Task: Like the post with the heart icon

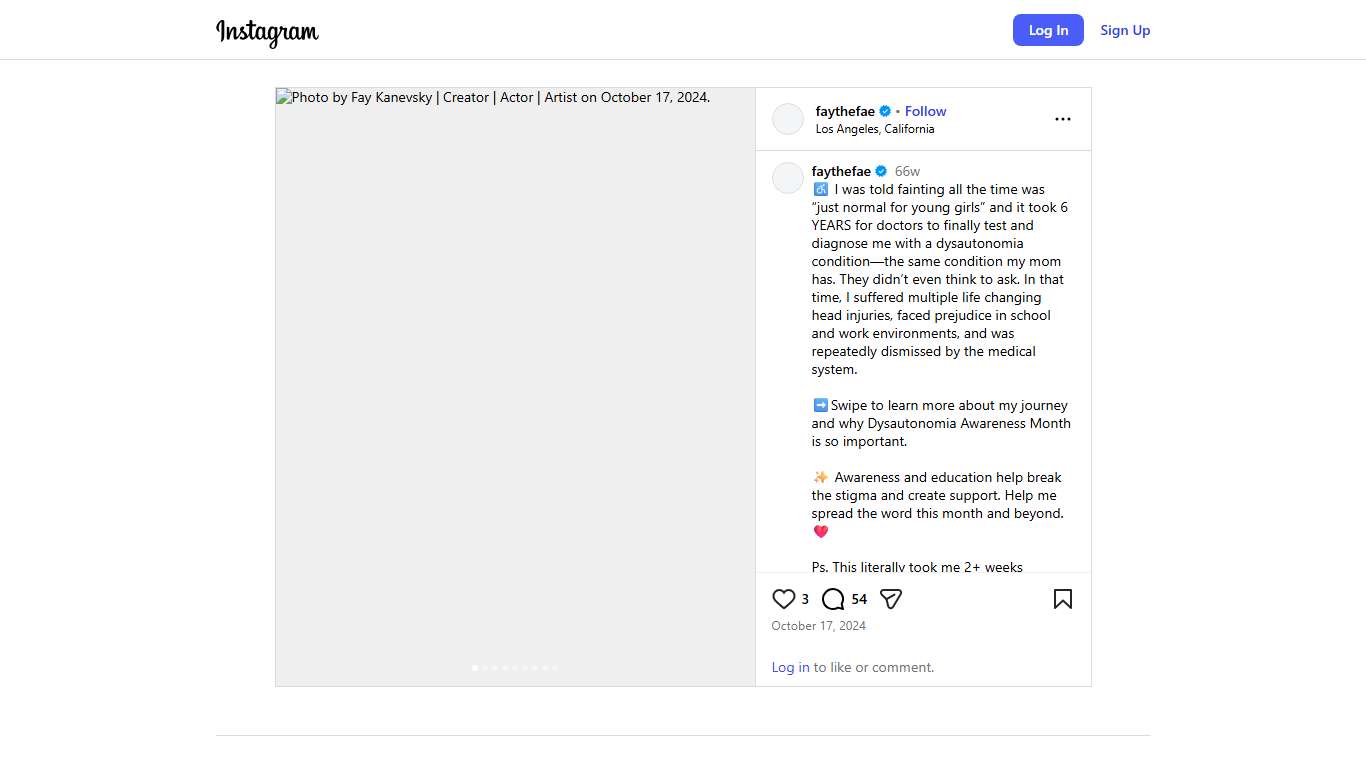Action: click(784, 599)
